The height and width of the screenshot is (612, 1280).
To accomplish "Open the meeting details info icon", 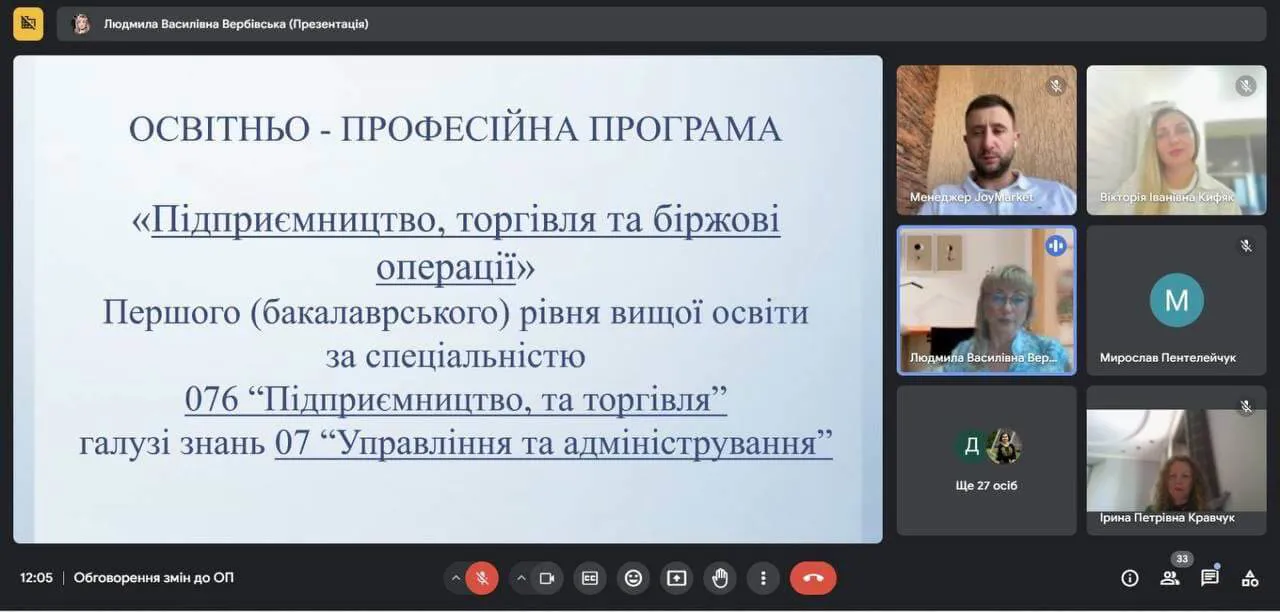I will 1130,578.
